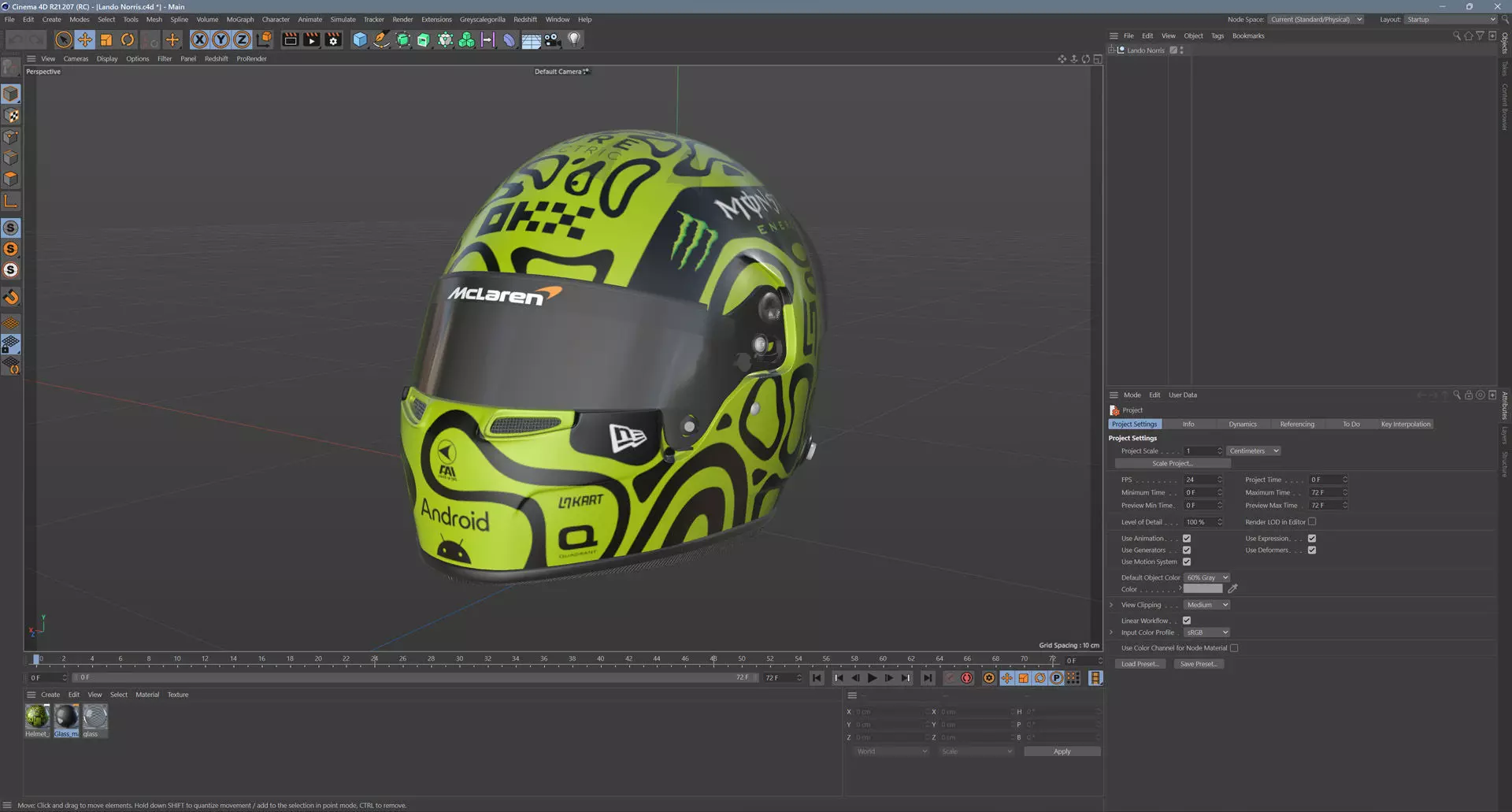Switch to Referencing tab
The image size is (1512, 812).
click(1297, 425)
